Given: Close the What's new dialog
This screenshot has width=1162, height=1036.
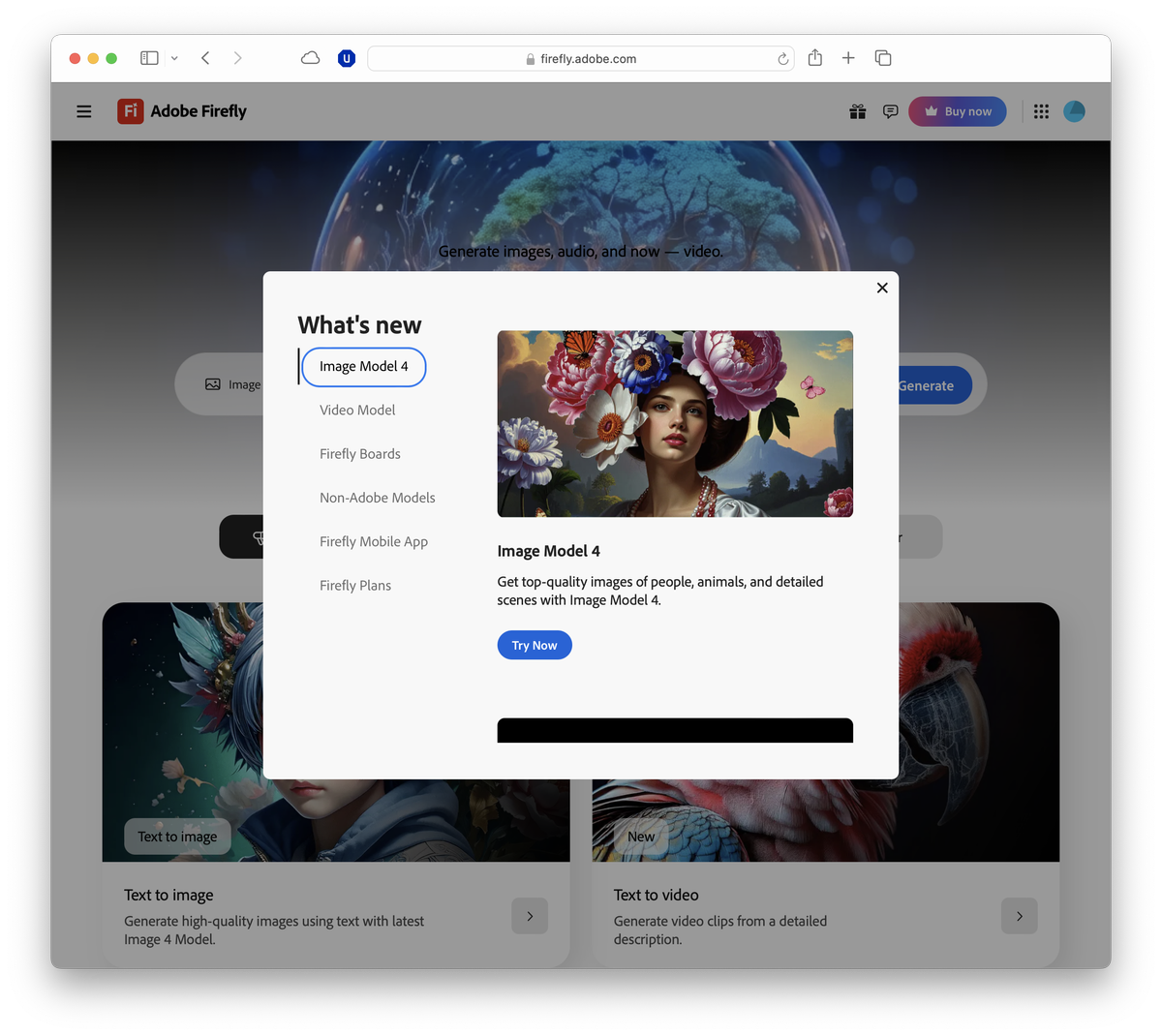Looking at the screenshot, I should coord(882,288).
